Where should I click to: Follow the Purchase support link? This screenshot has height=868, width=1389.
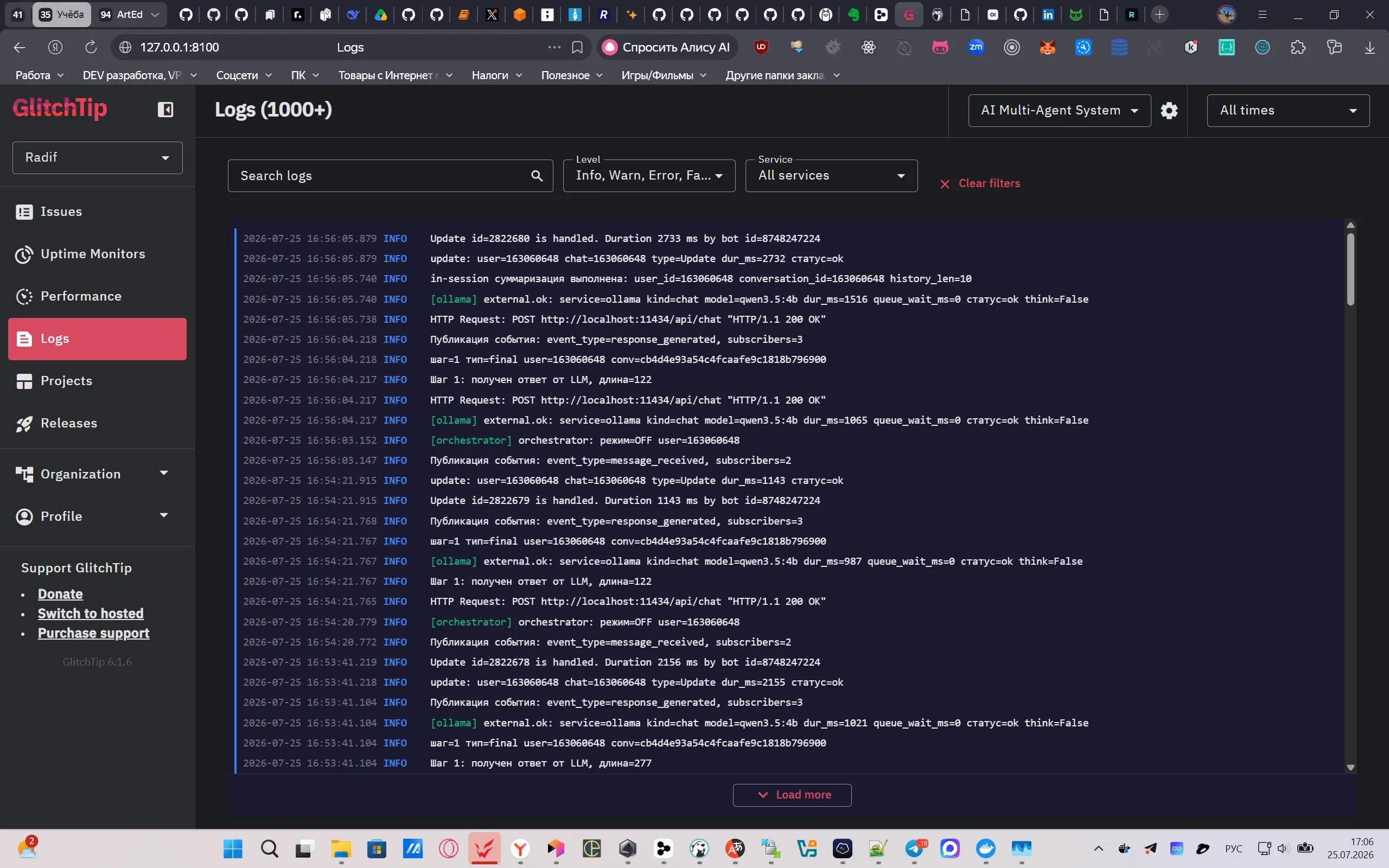click(93, 633)
